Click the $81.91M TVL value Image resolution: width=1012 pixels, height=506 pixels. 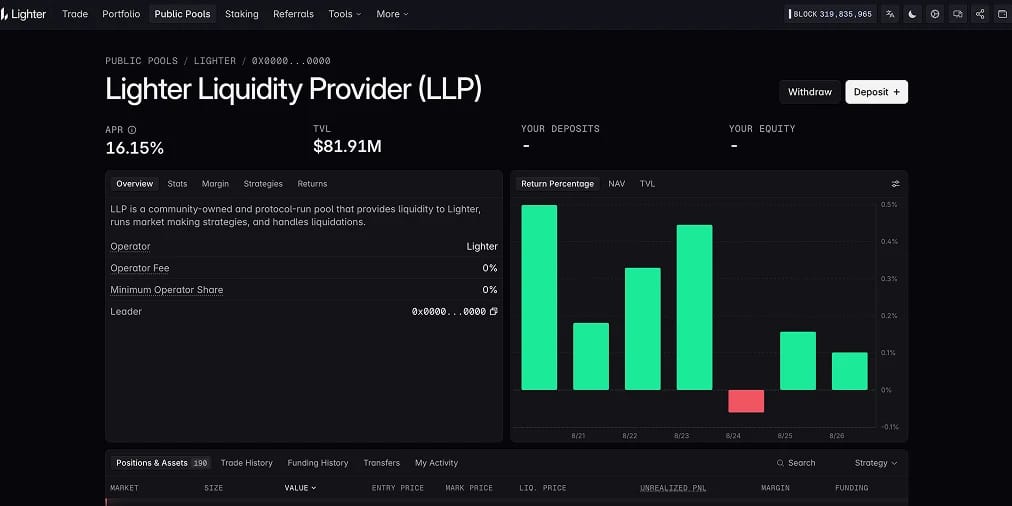point(347,147)
